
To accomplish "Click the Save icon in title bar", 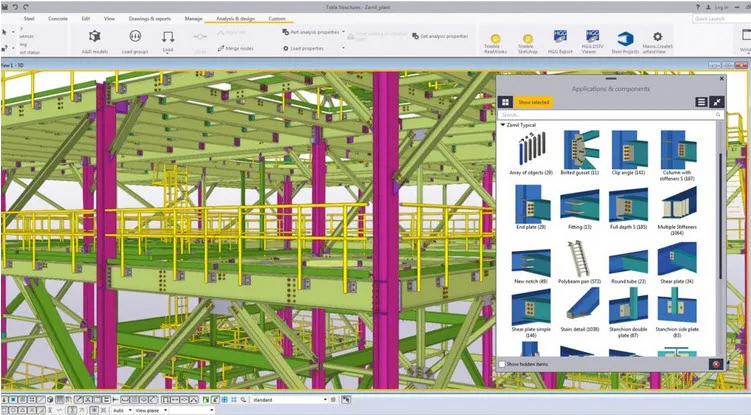I will point(5,7).
